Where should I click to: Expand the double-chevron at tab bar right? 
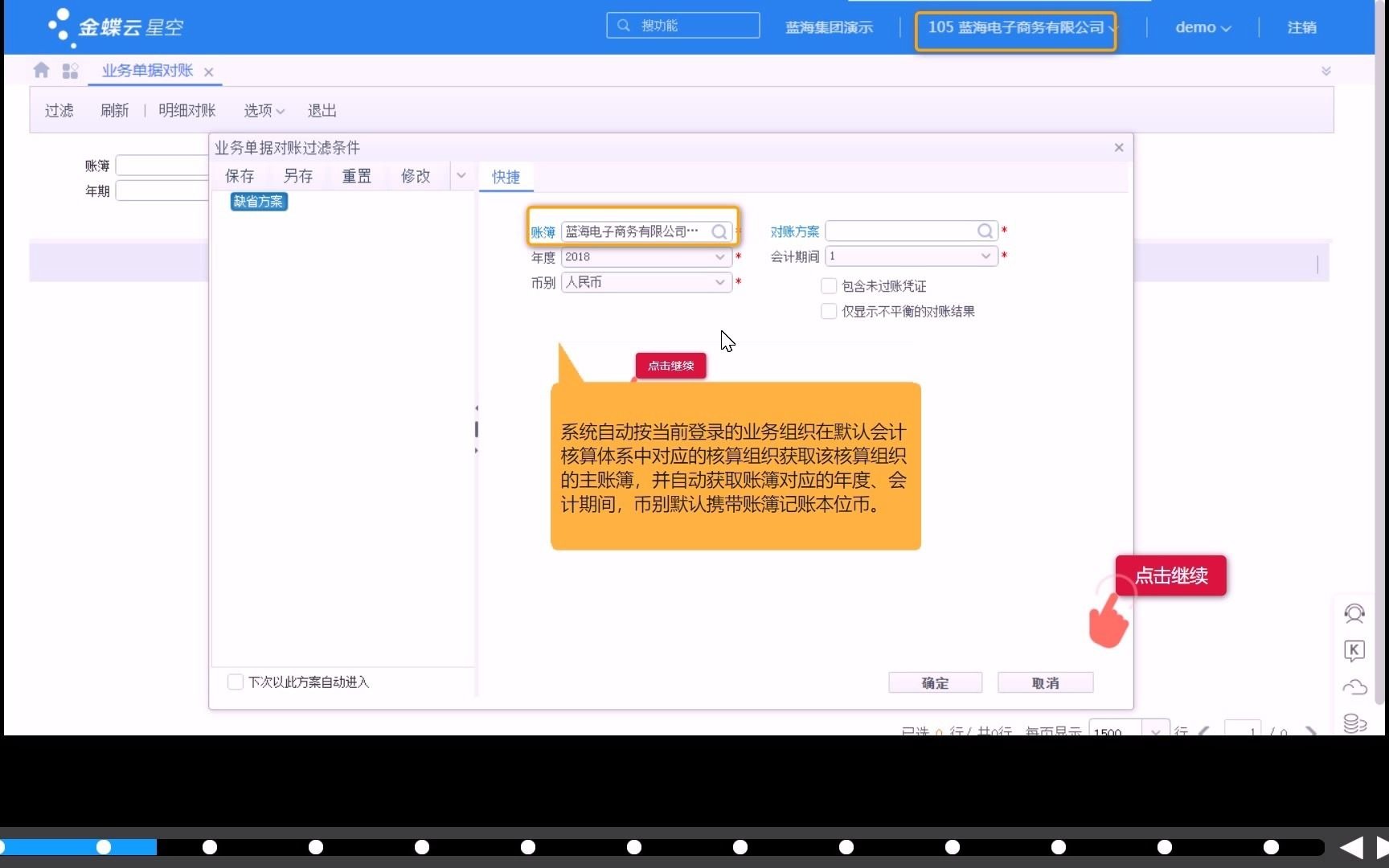coord(1326,71)
